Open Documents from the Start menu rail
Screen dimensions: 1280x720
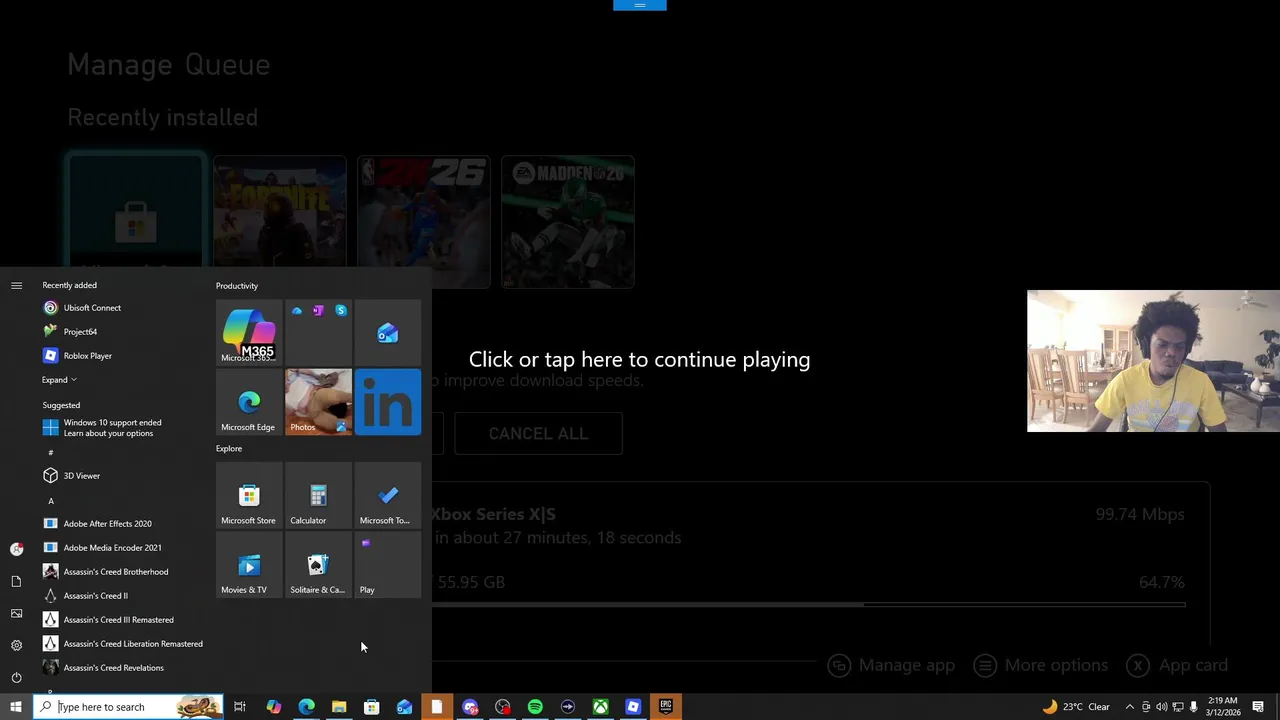coord(16,581)
